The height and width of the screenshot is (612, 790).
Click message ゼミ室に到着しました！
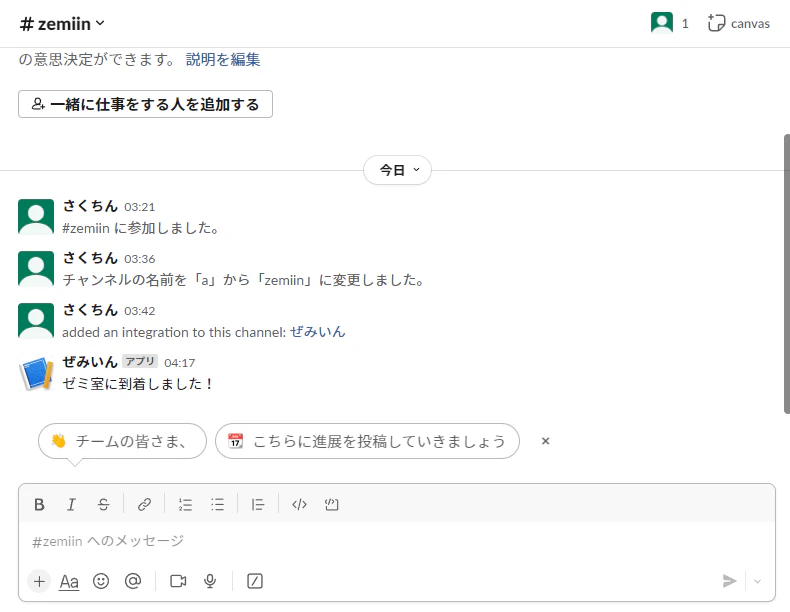pyautogui.click(x=138, y=384)
